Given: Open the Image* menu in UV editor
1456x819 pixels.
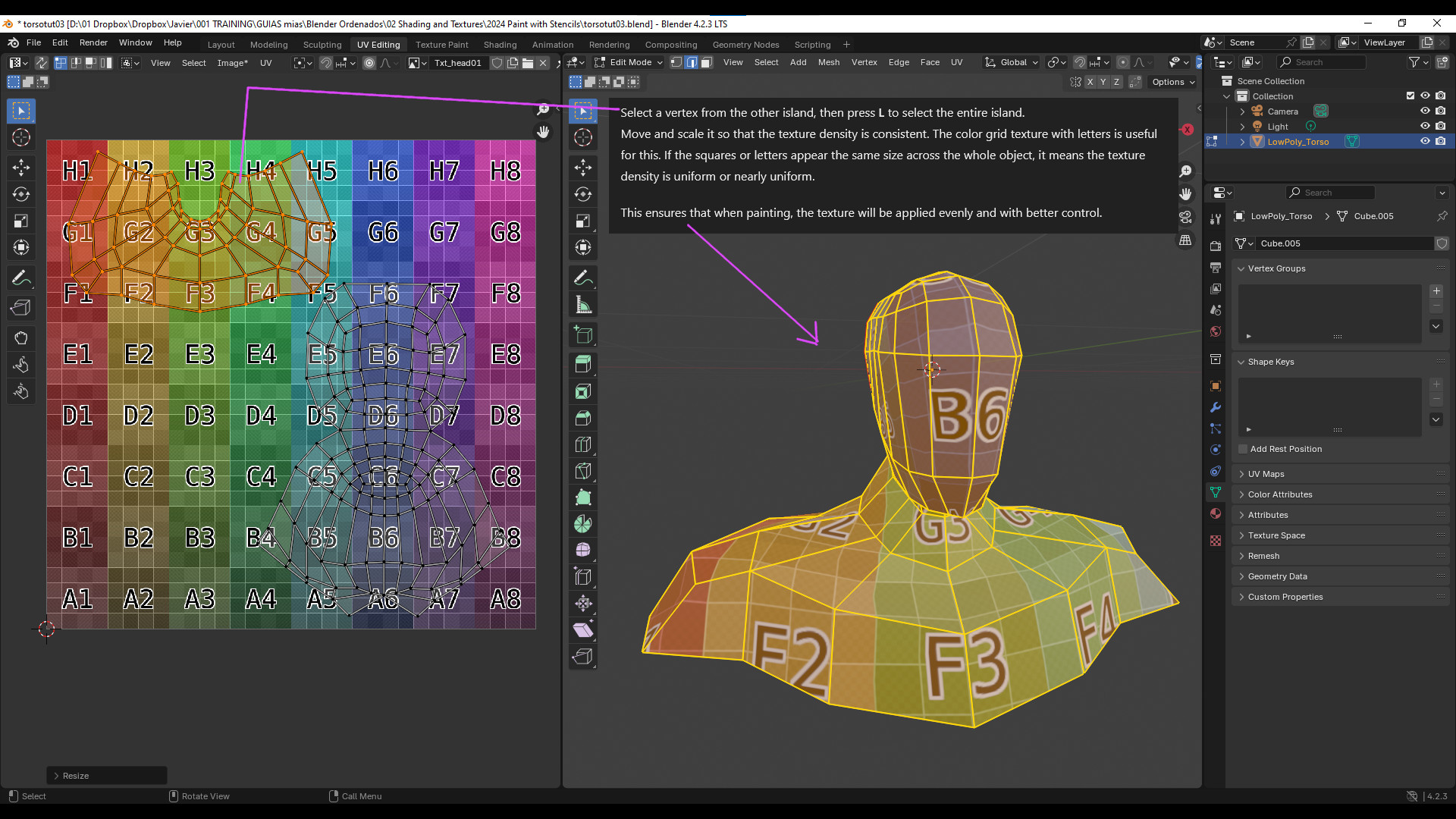Looking at the screenshot, I should (232, 63).
